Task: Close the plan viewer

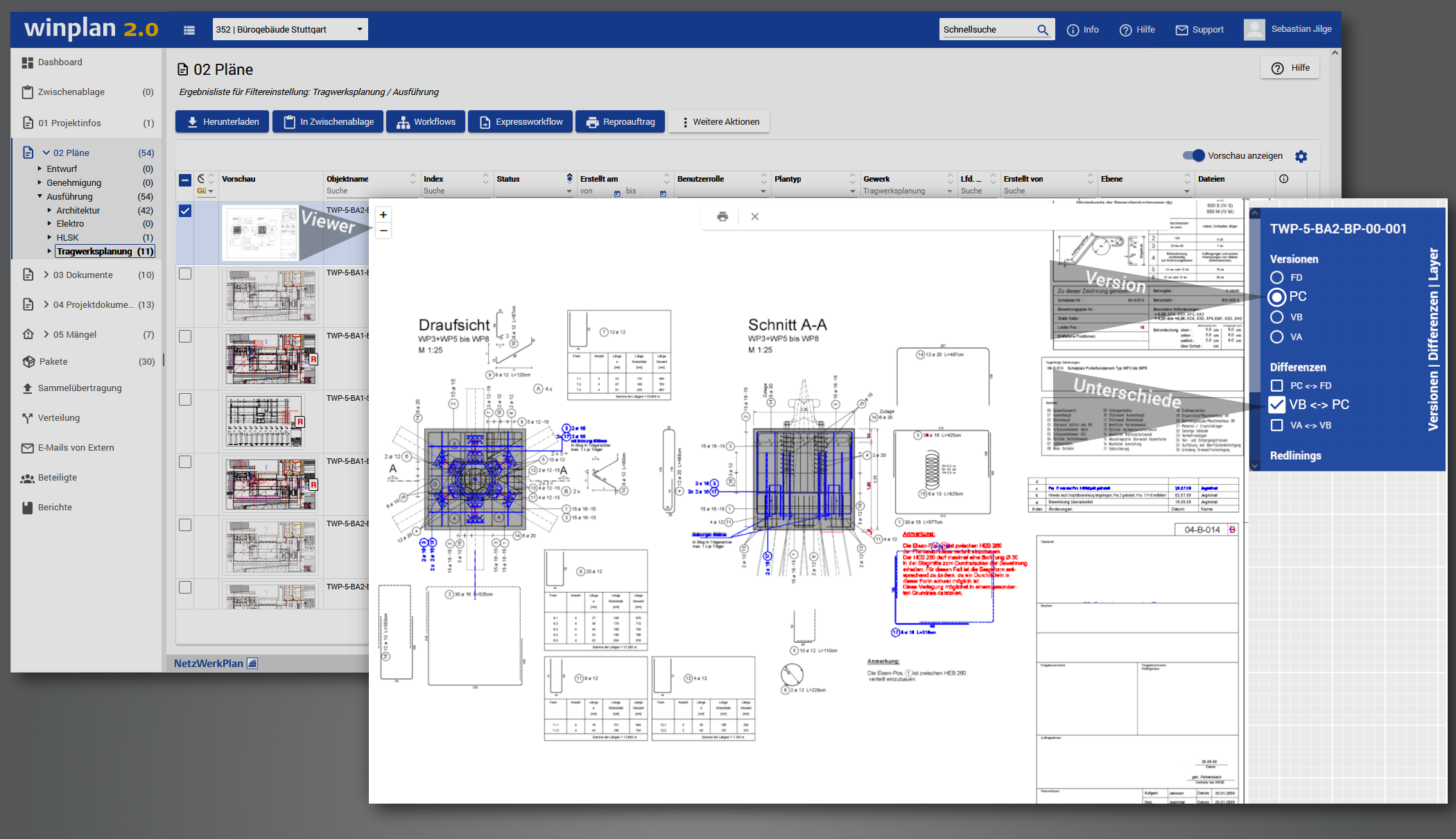Action: click(755, 216)
